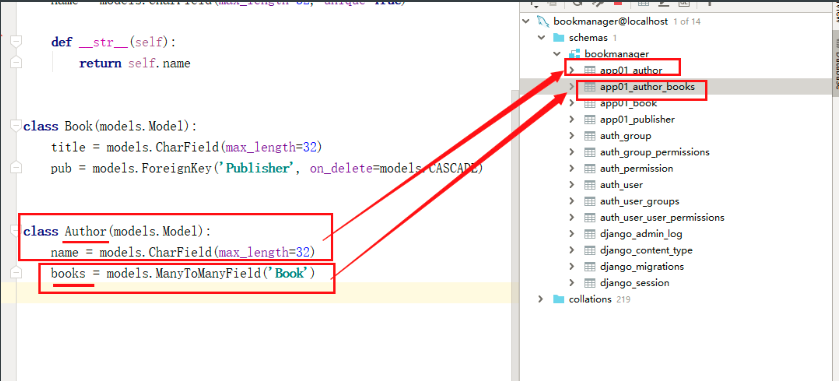
Task: Expand the app01_author table chevron
Action: point(572,70)
